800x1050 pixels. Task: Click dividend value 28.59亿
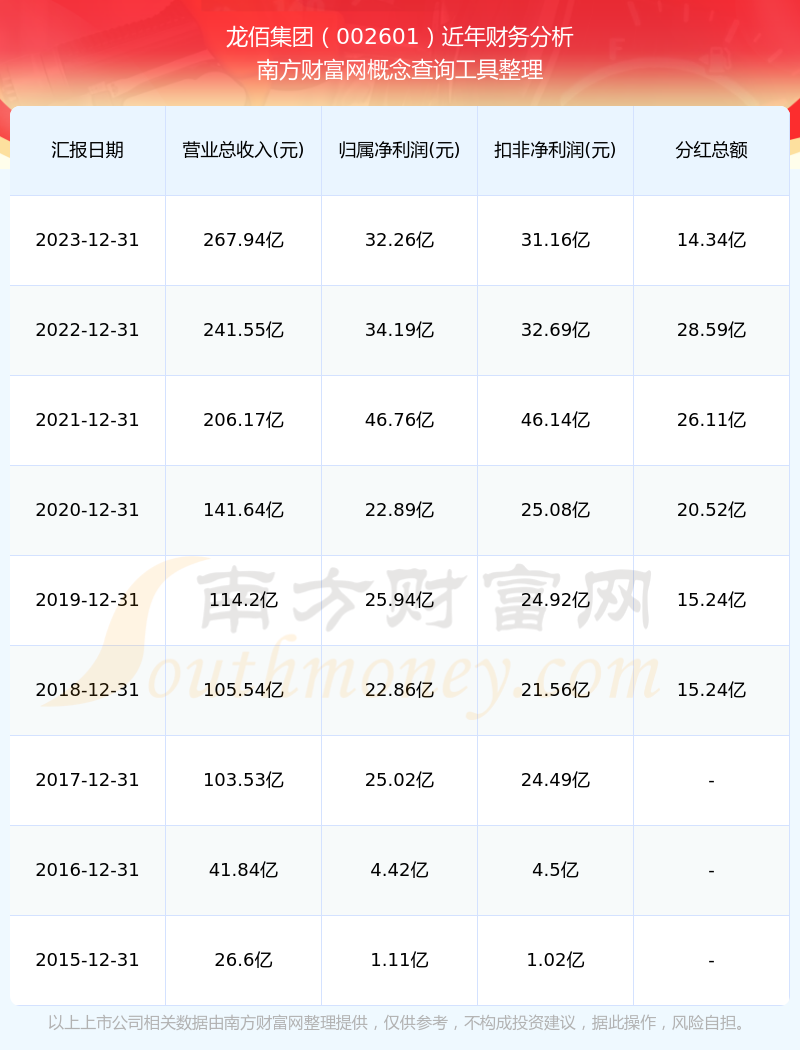712,330
